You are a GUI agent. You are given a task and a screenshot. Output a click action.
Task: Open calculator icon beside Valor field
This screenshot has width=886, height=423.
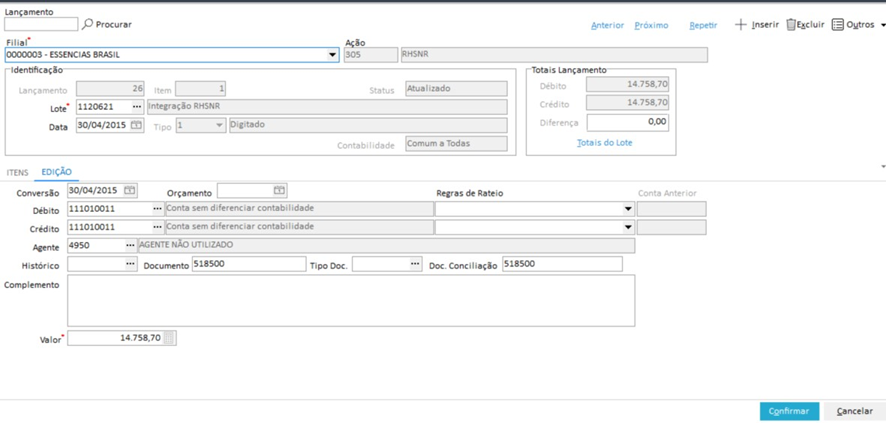coord(170,338)
